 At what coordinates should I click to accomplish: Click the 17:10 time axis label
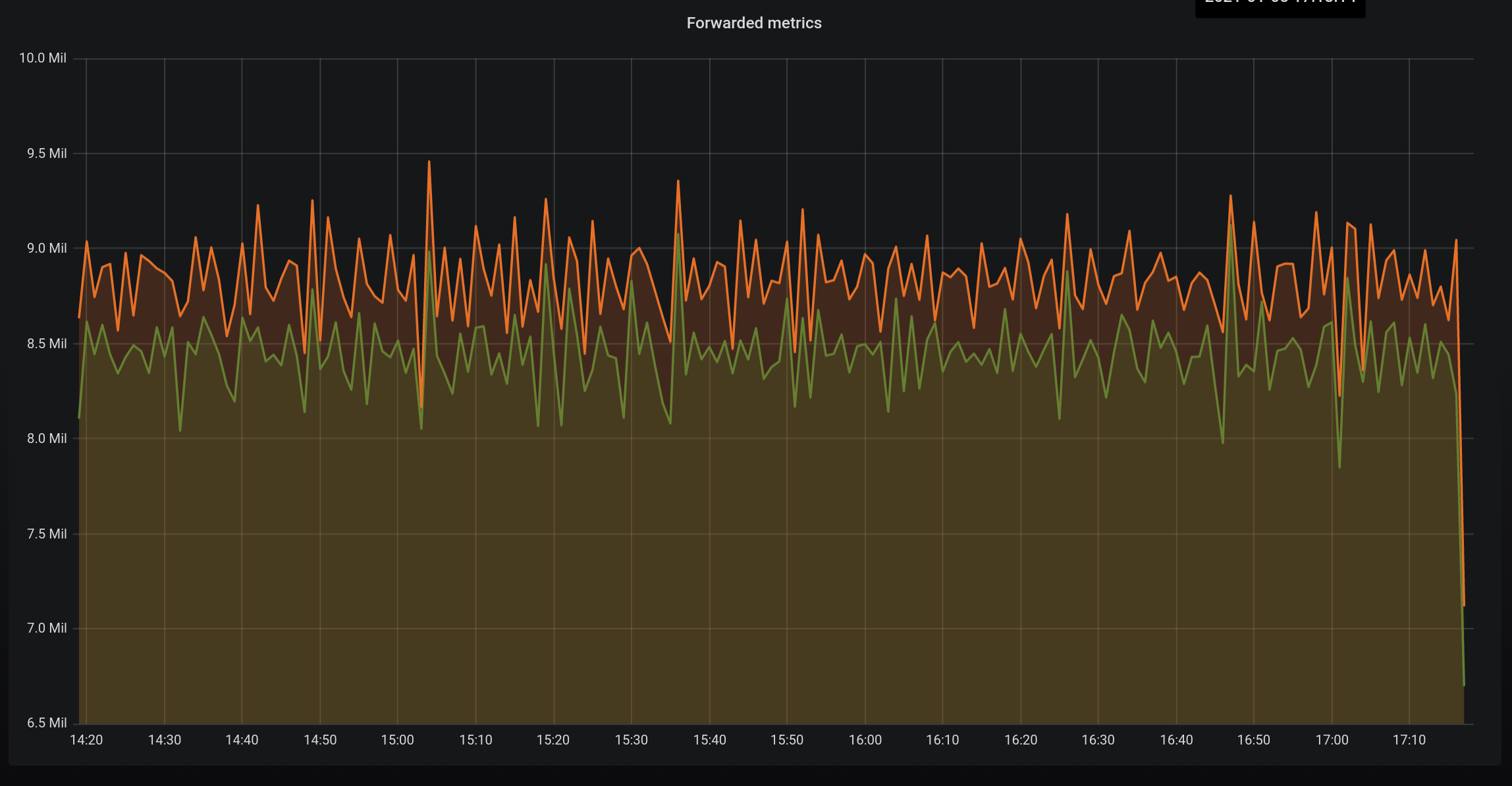[x=1409, y=740]
